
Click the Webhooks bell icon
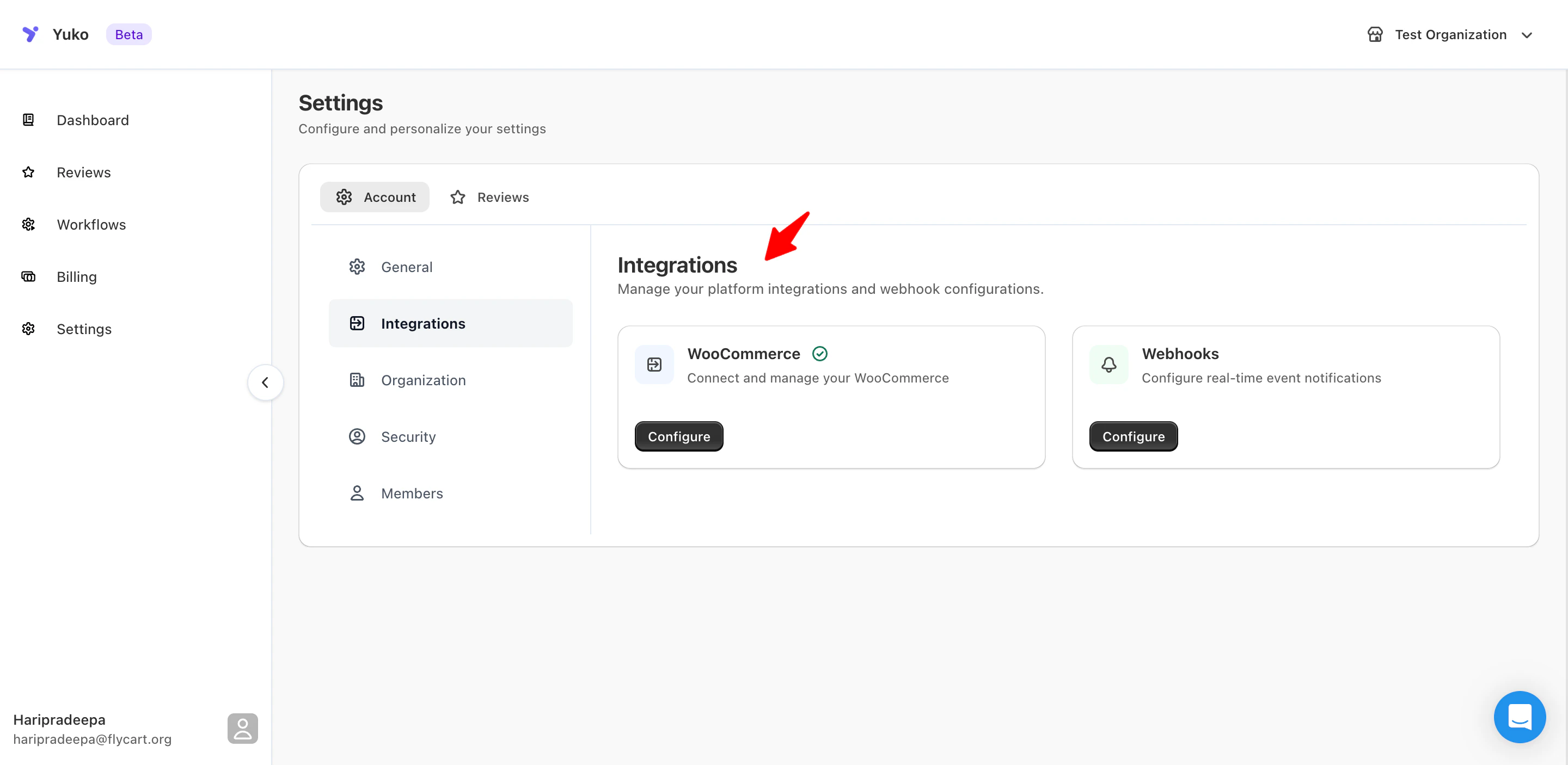click(x=1108, y=364)
